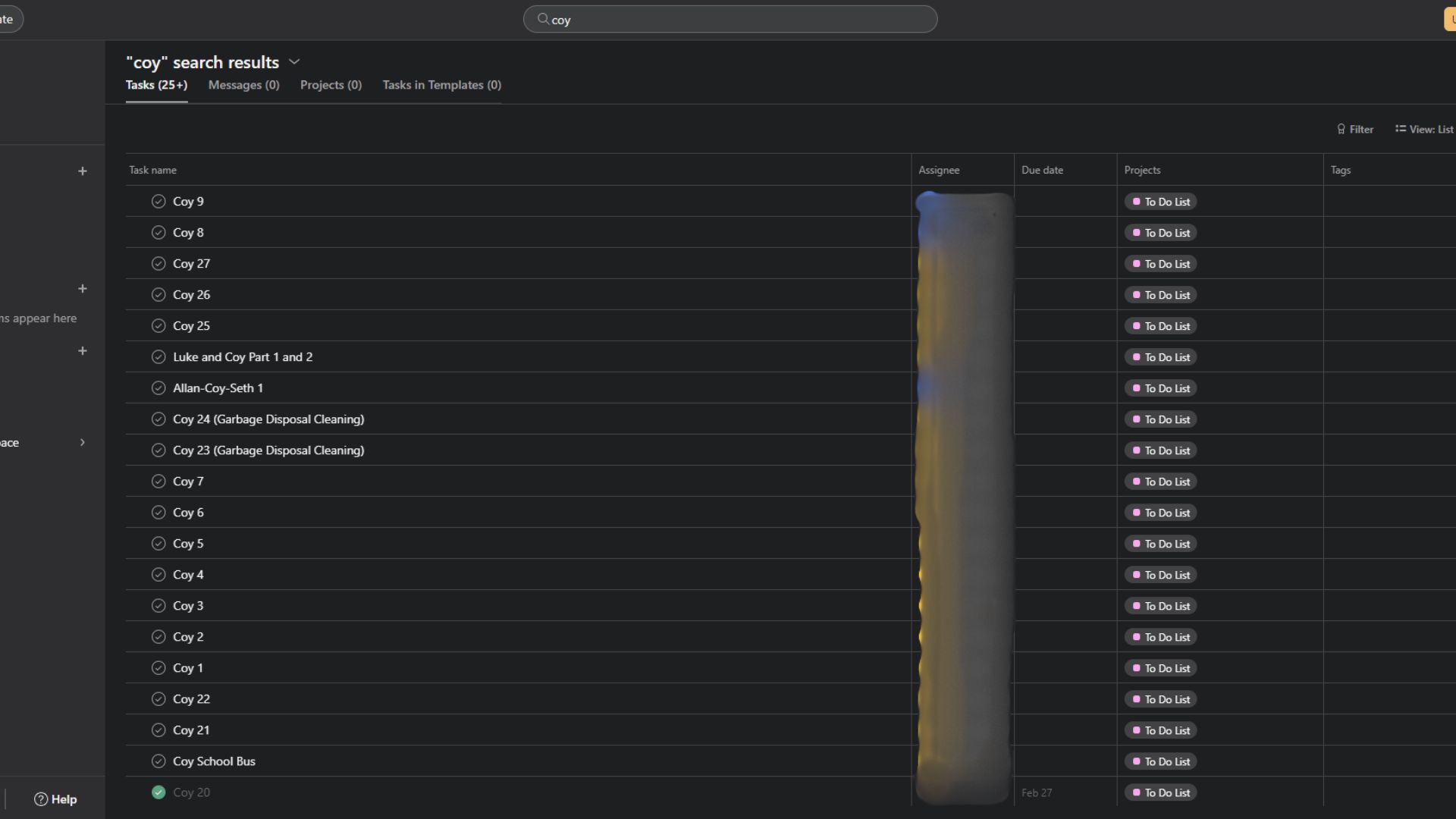1456x819 pixels.
Task: Click the Help question mark icon
Action: tap(41, 799)
